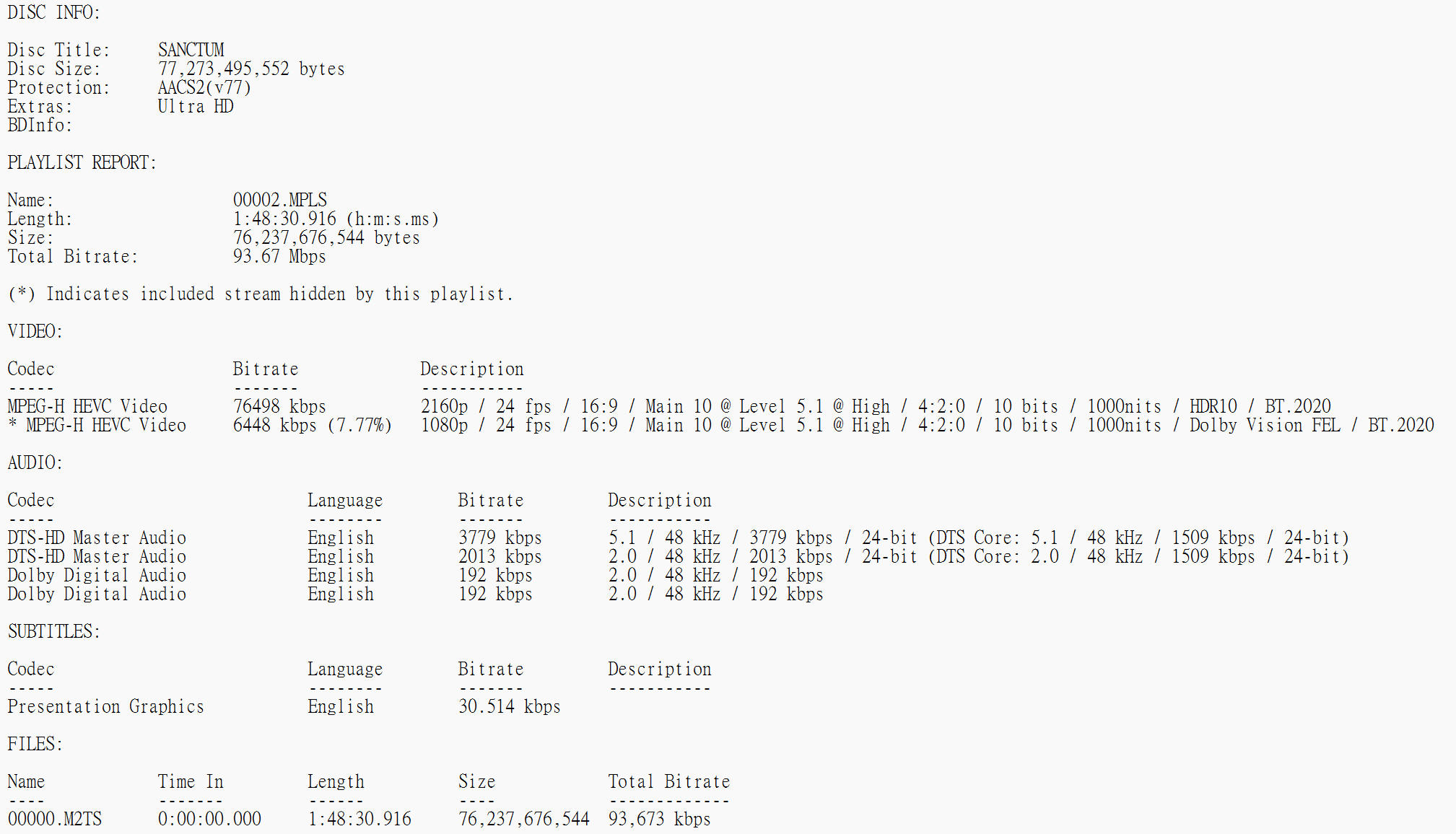The width and height of the screenshot is (1456, 834).
Task: Click the disc title SANCTUM
Action: pyautogui.click(x=191, y=50)
